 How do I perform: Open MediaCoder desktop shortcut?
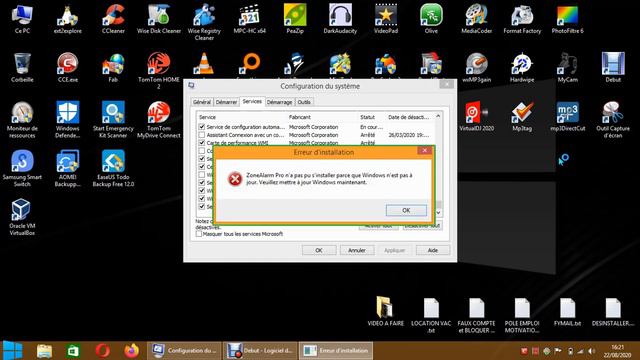(x=476, y=18)
